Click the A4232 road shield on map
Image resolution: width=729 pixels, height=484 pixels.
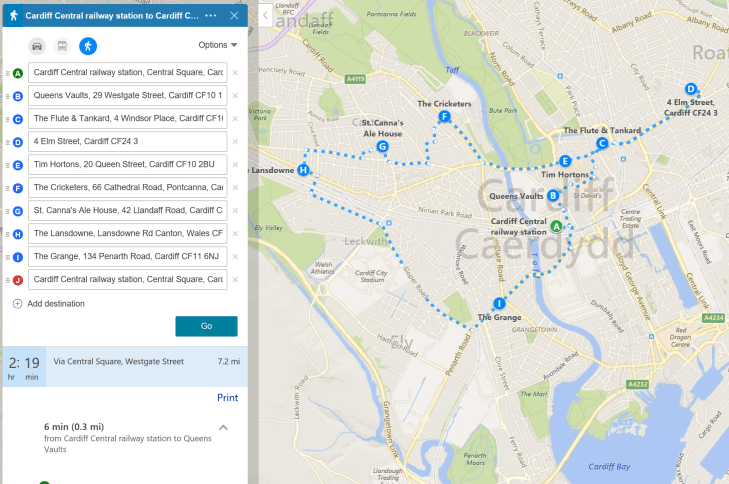[637, 385]
